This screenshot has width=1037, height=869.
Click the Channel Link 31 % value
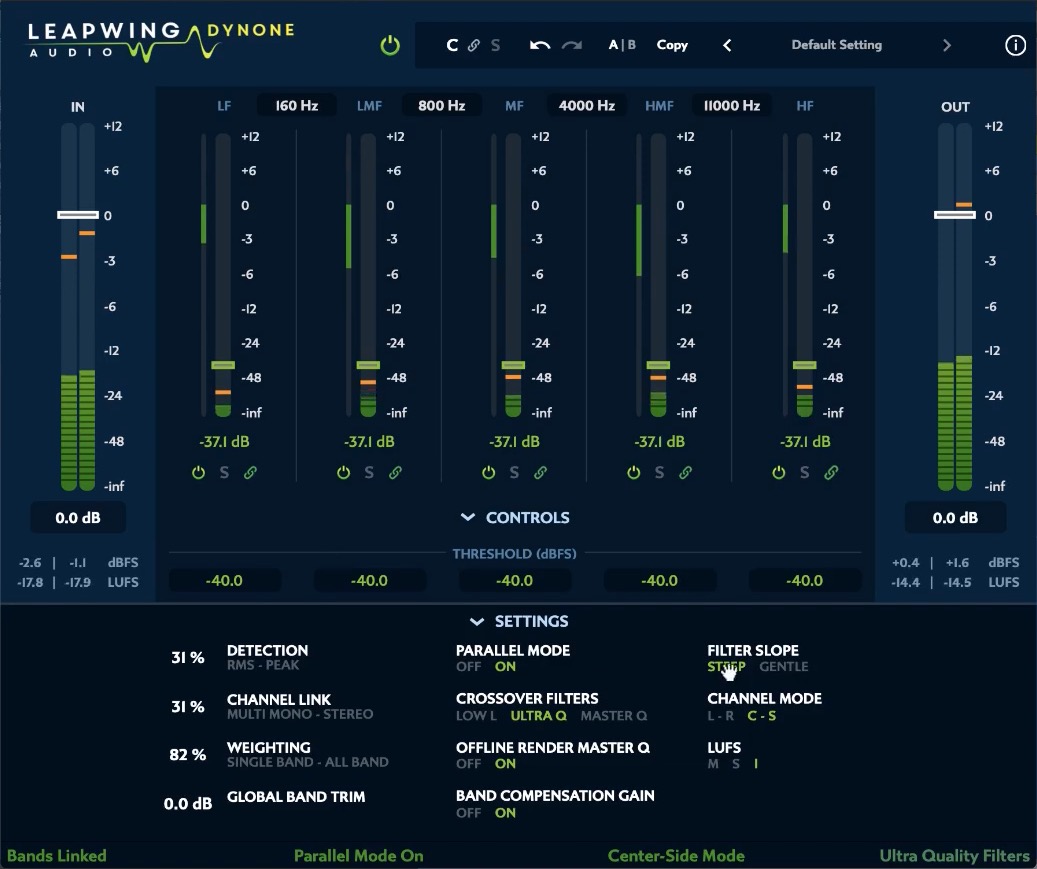[x=188, y=706]
